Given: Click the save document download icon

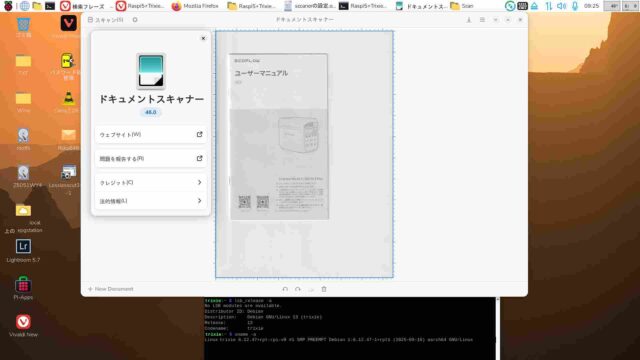Looking at the screenshot, I should tap(469, 20).
